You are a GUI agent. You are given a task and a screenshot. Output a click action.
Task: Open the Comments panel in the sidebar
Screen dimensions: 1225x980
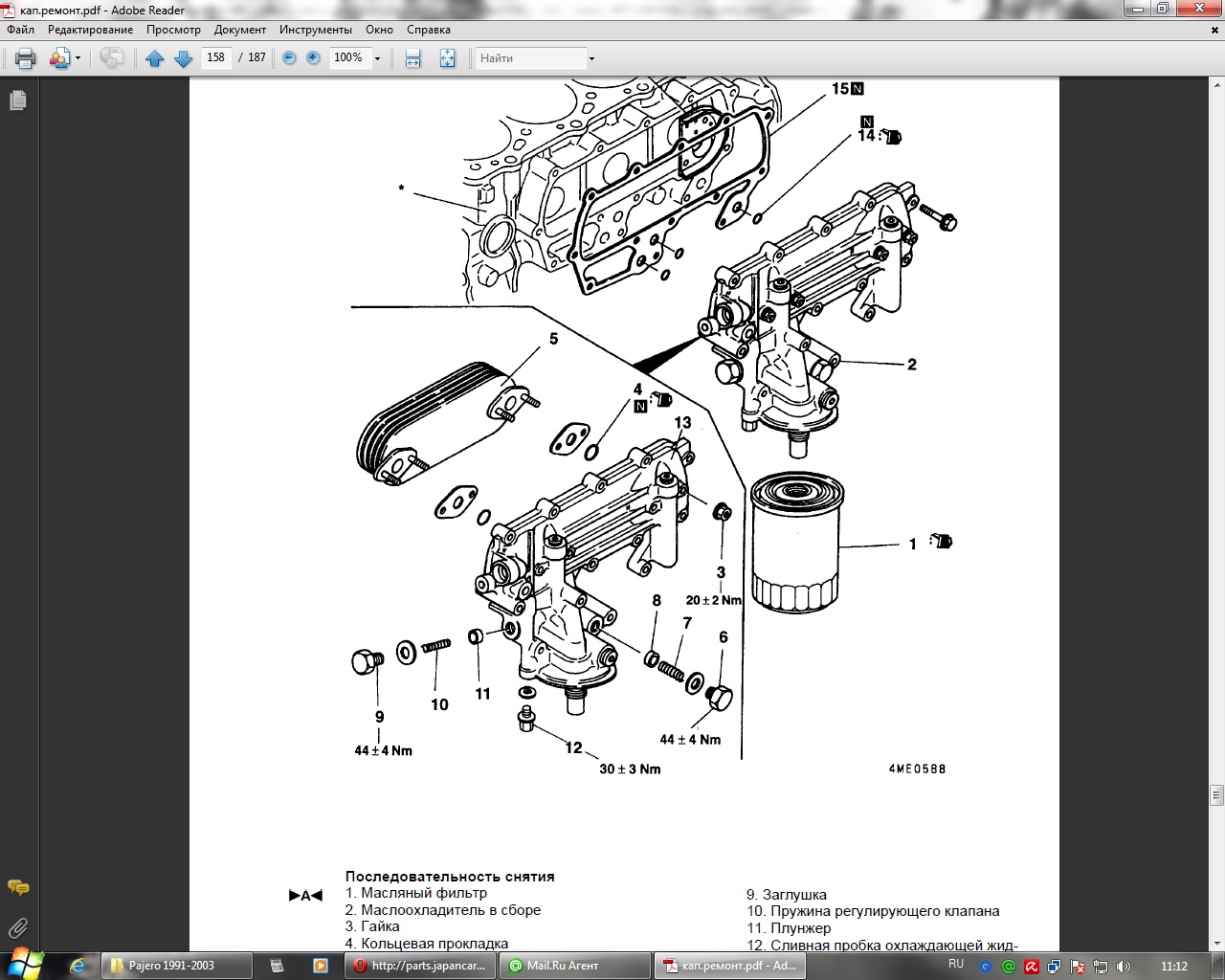(17, 887)
